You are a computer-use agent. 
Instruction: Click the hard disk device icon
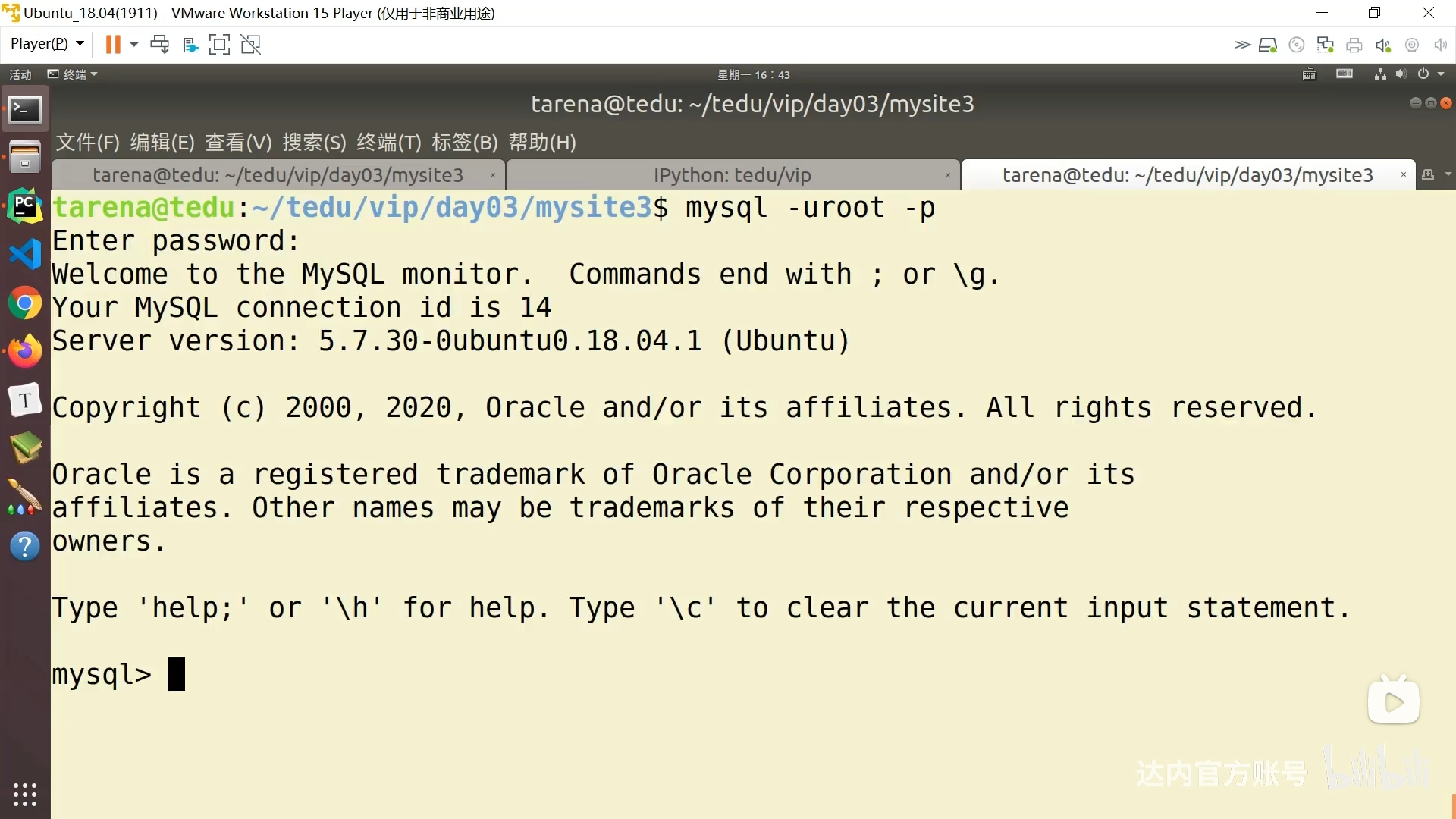point(1268,45)
